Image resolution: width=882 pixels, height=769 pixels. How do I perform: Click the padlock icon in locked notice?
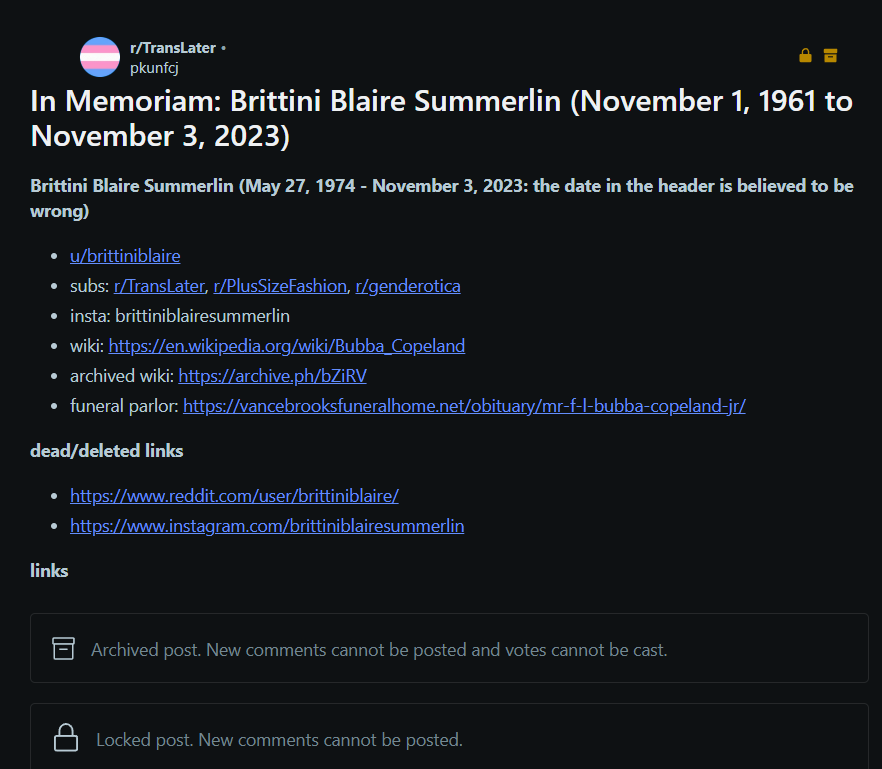pyautogui.click(x=66, y=737)
